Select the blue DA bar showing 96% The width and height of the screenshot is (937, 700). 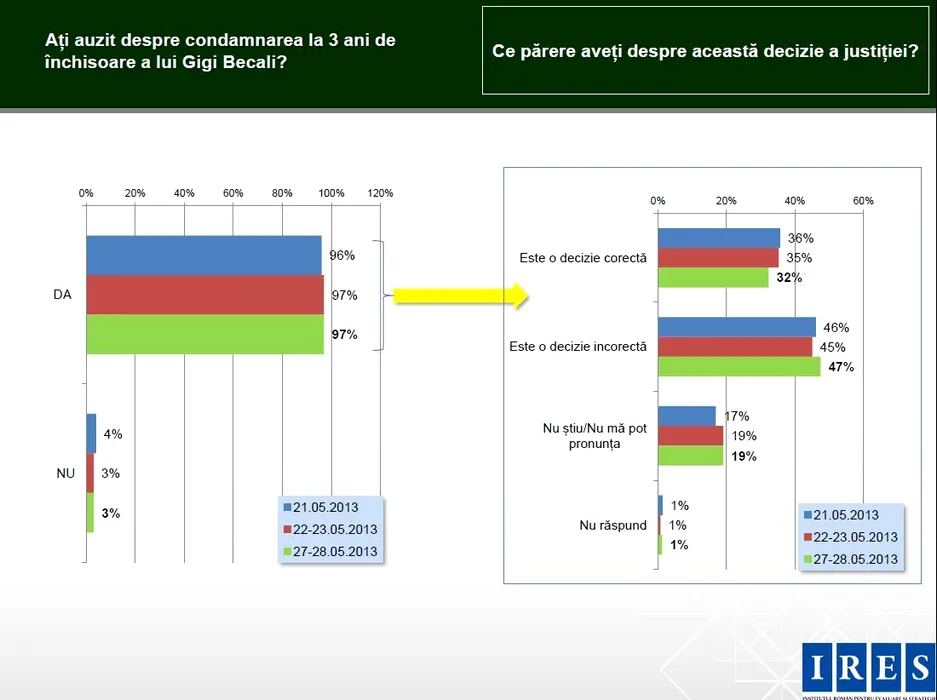(204, 255)
